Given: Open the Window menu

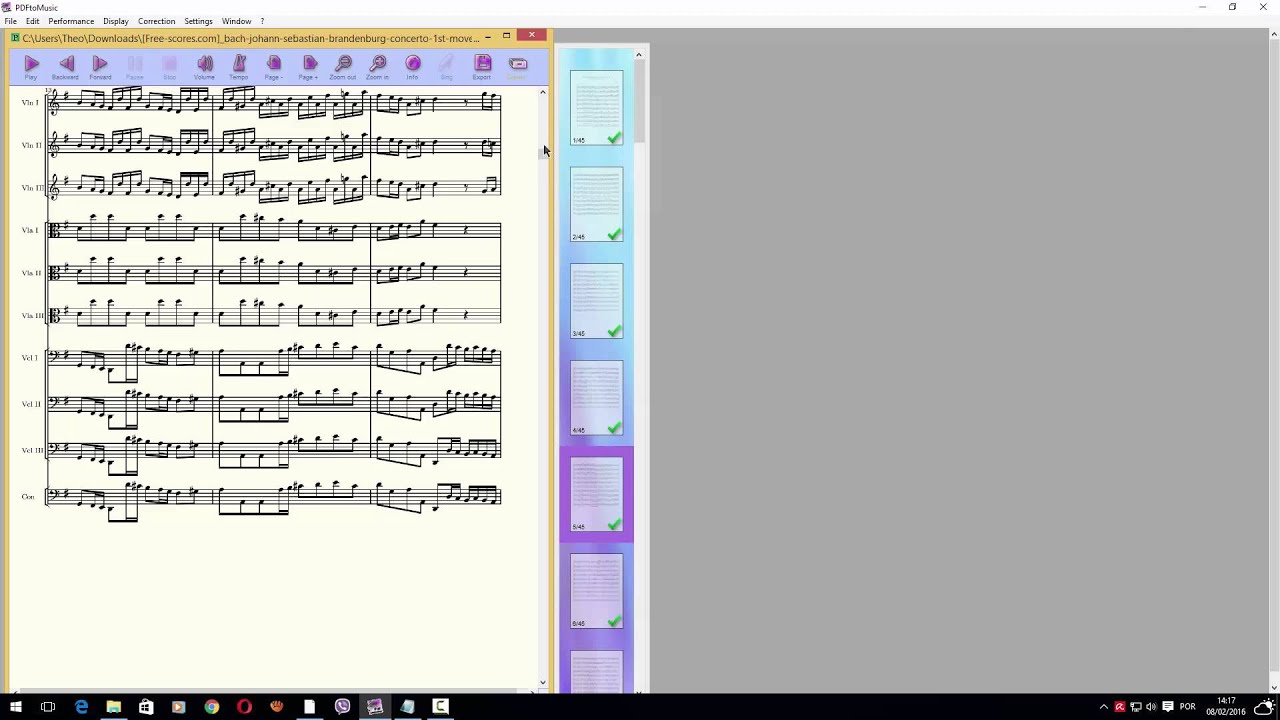Looking at the screenshot, I should point(237,21).
